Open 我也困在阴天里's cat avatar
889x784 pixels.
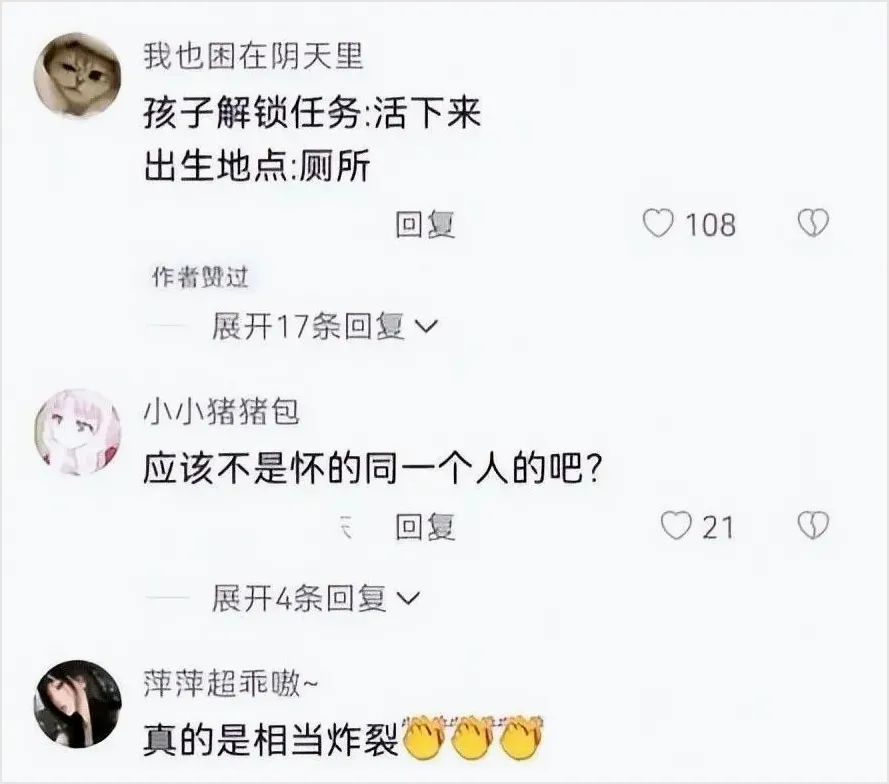[78, 75]
